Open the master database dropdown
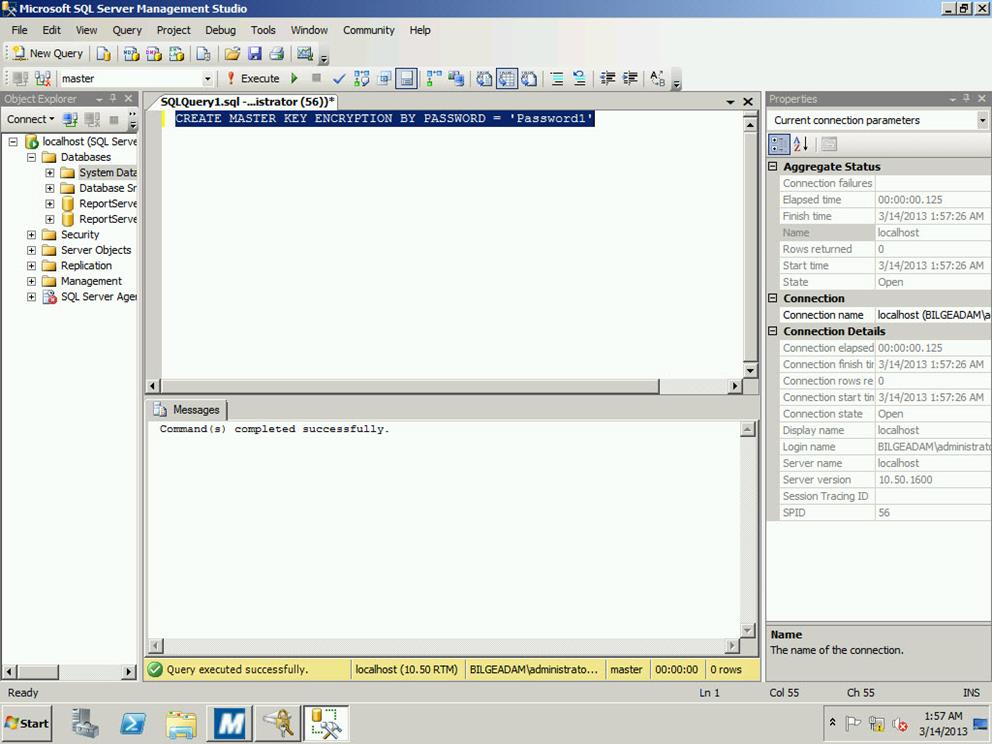The image size is (992, 744). (207, 78)
